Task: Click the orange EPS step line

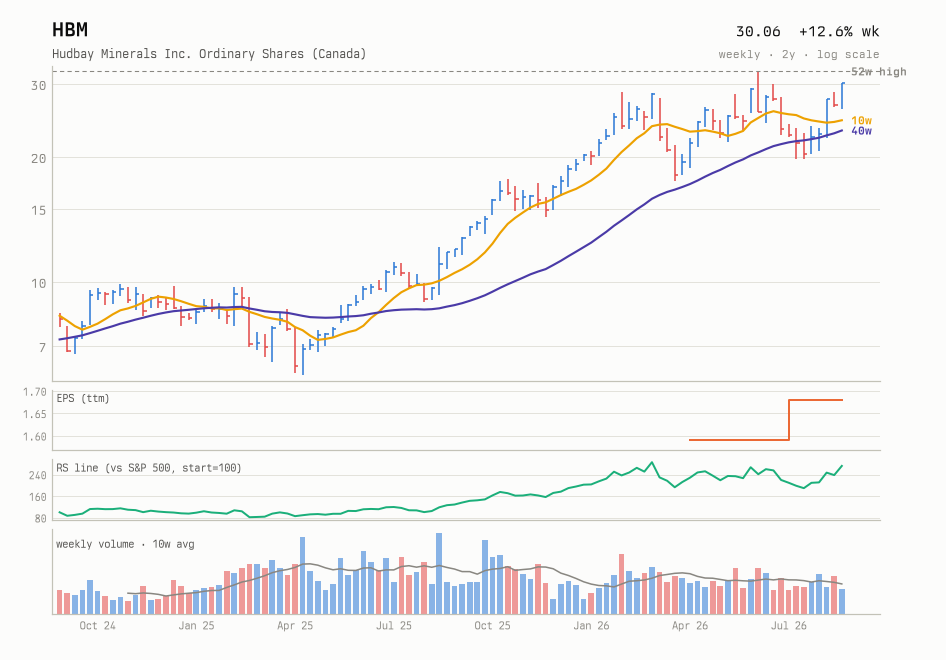Action: (x=766, y=420)
